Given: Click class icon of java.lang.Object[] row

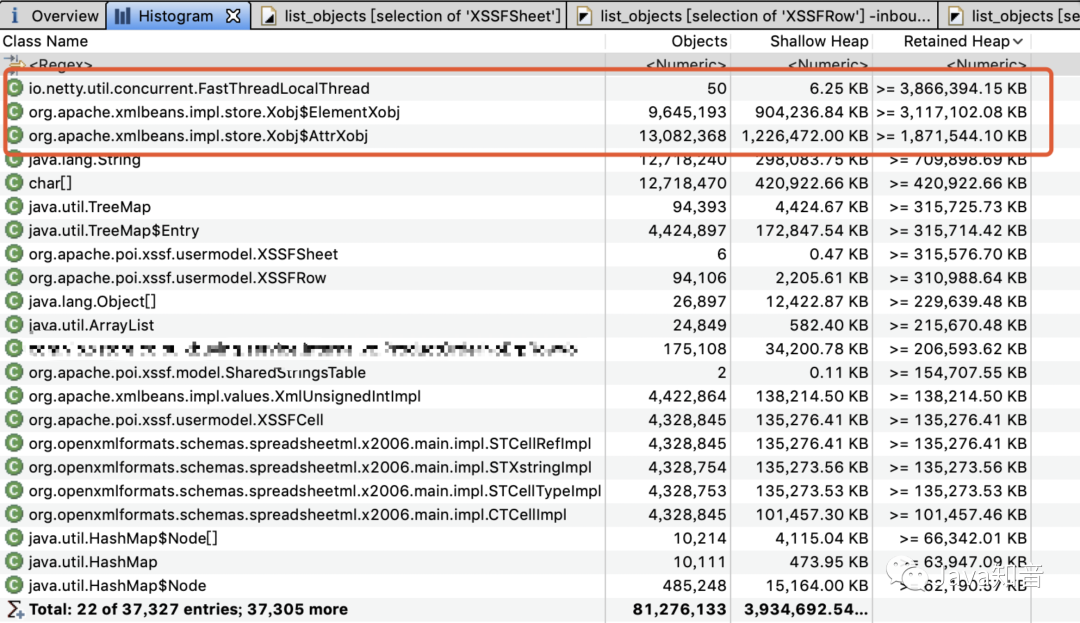Looking at the screenshot, I should point(14,302).
